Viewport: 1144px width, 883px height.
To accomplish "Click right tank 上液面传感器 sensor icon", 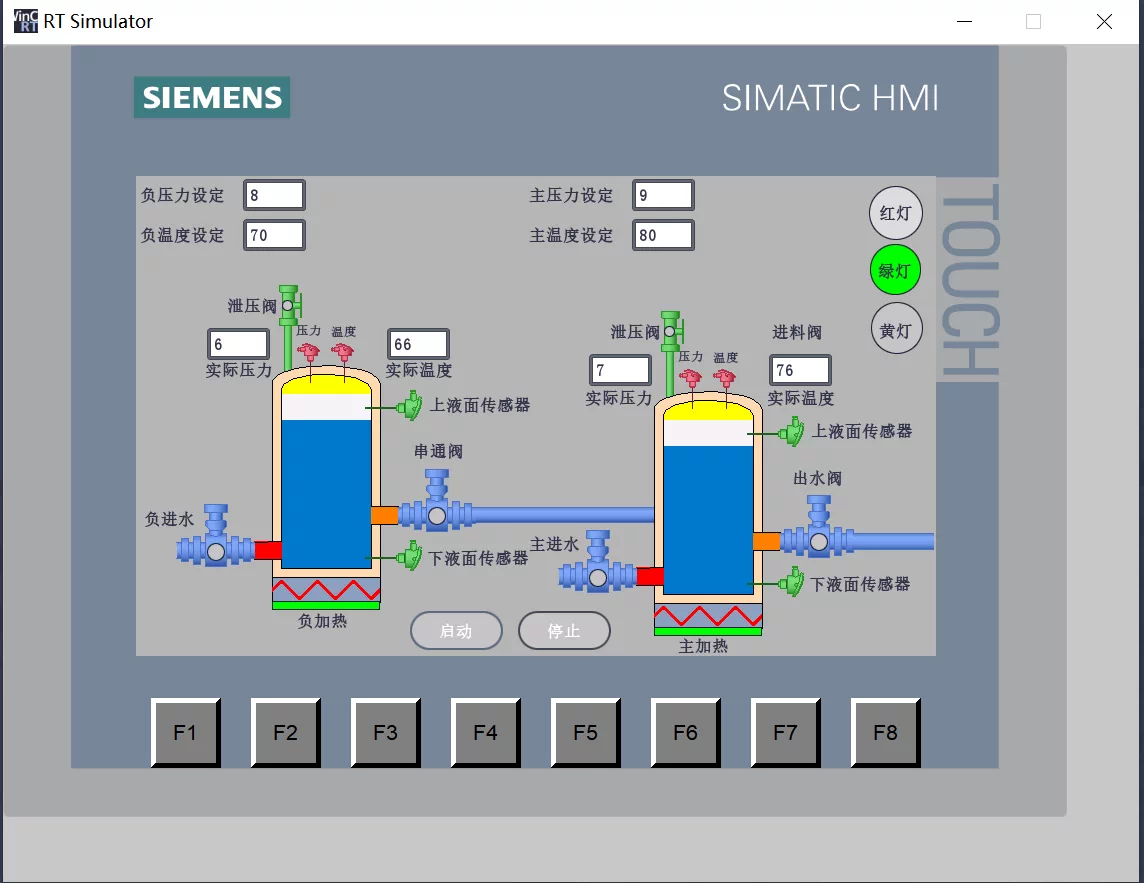I will pyautogui.click(x=792, y=432).
